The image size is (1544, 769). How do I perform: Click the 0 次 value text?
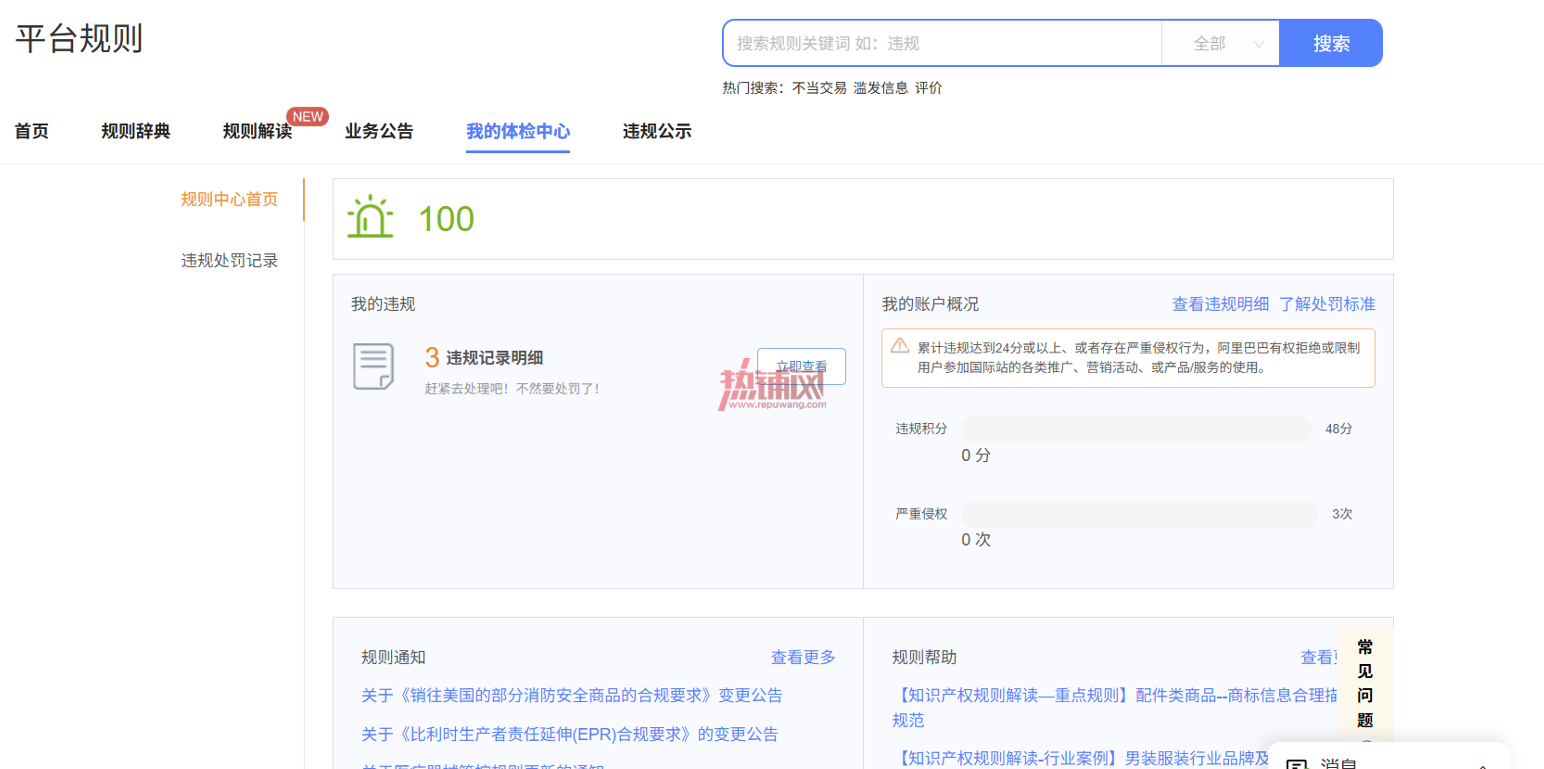(976, 540)
